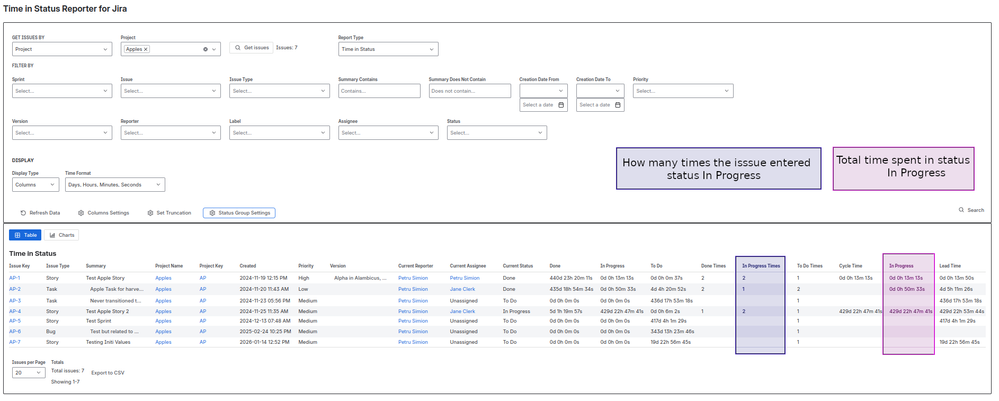Viewport: 999px width, 401px height.
Task: Open Columns Settings
Action: 104,213
